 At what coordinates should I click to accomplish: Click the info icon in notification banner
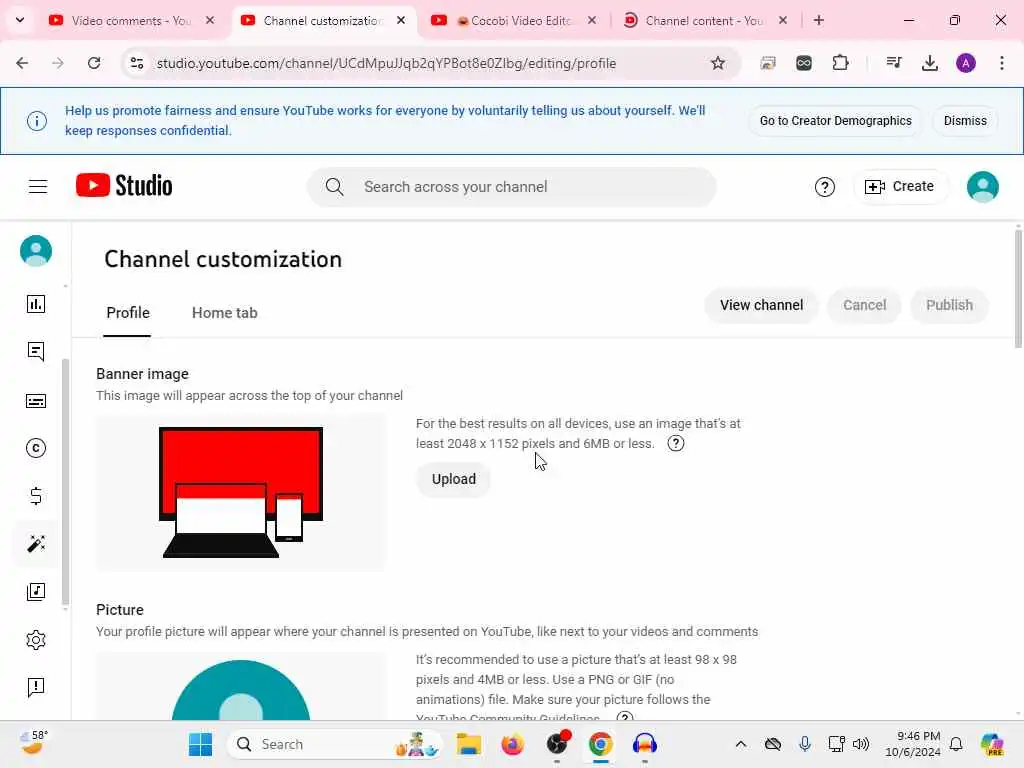pos(37,121)
